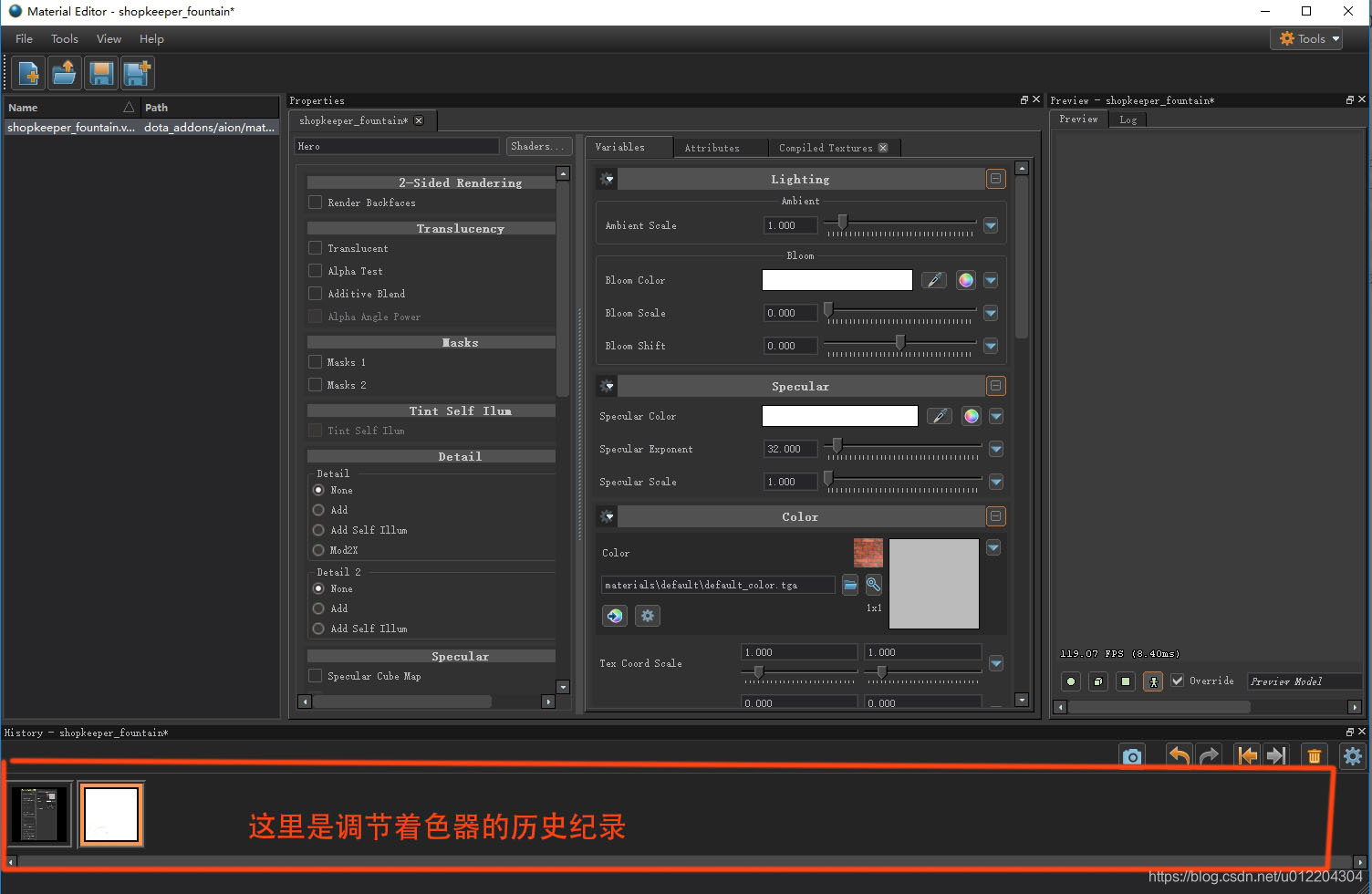
Task: Open the Specular Color wheel picker
Action: 970,415
